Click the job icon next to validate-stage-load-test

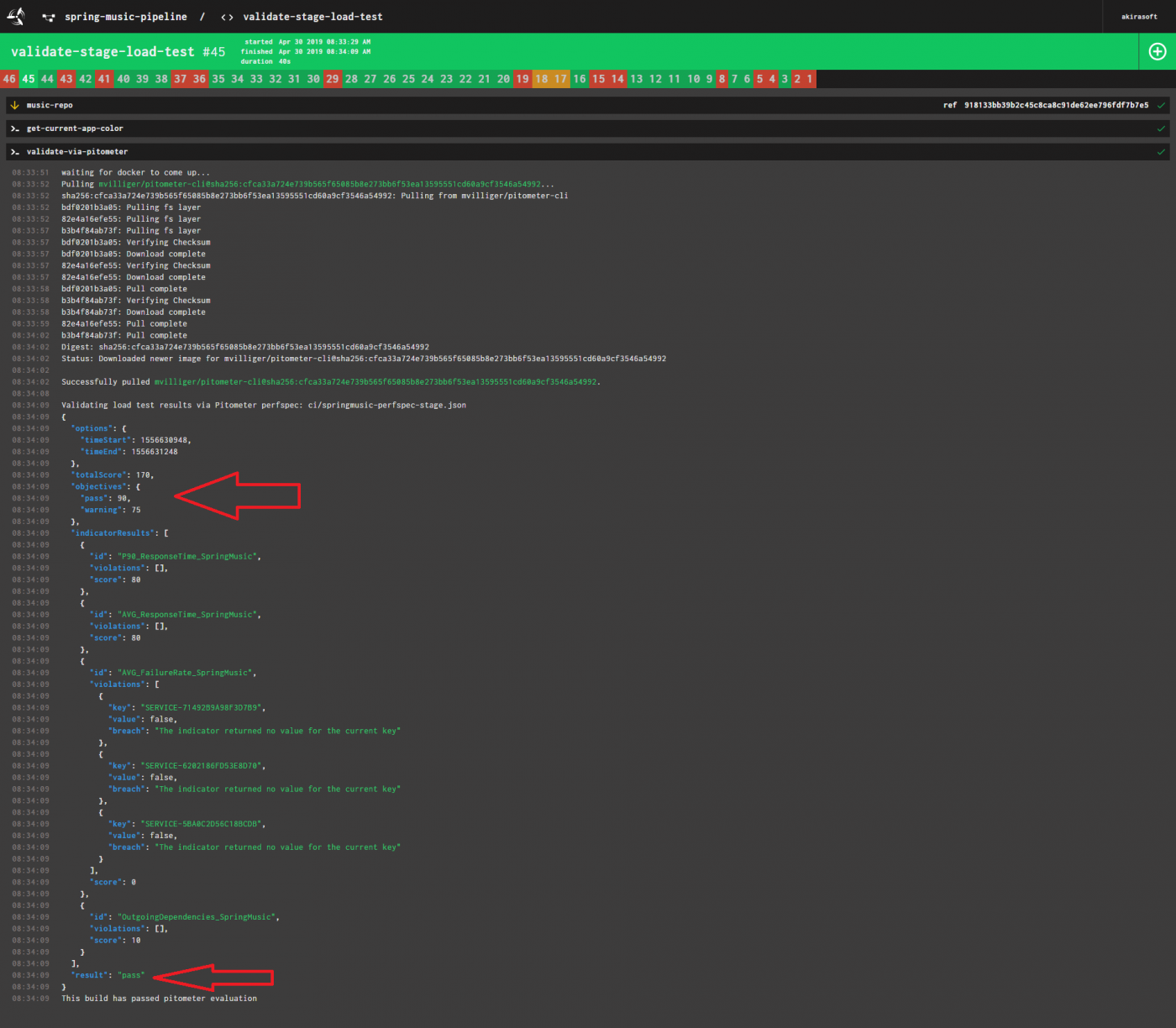(225, 16)
